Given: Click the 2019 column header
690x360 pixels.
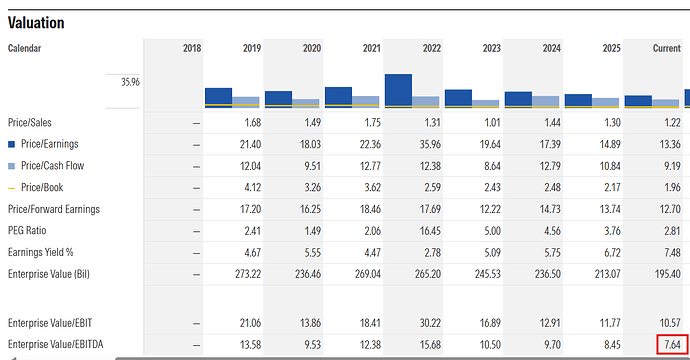Looking at the screenshot, I should tap(252, 48).
